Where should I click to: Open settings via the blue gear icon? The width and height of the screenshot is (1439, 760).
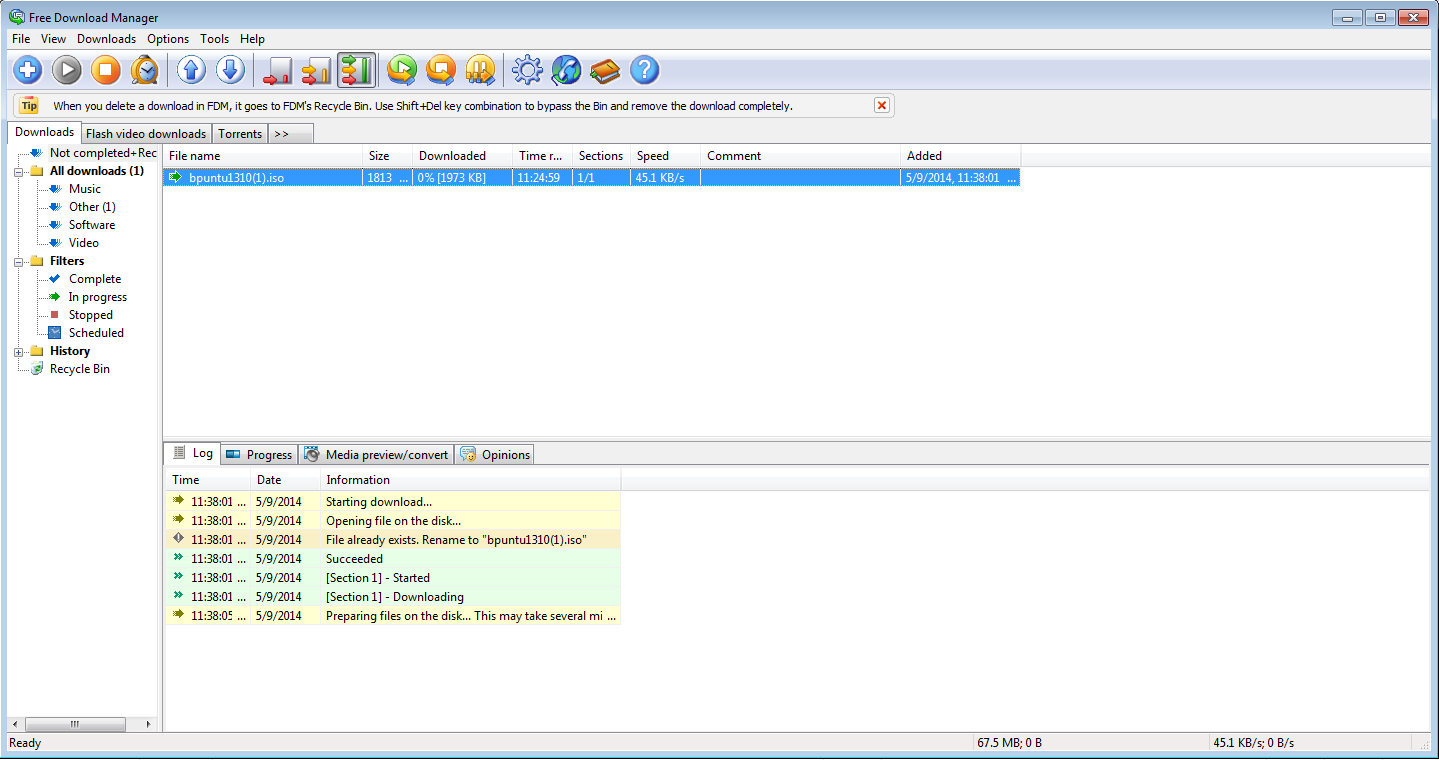pos(527,70)
